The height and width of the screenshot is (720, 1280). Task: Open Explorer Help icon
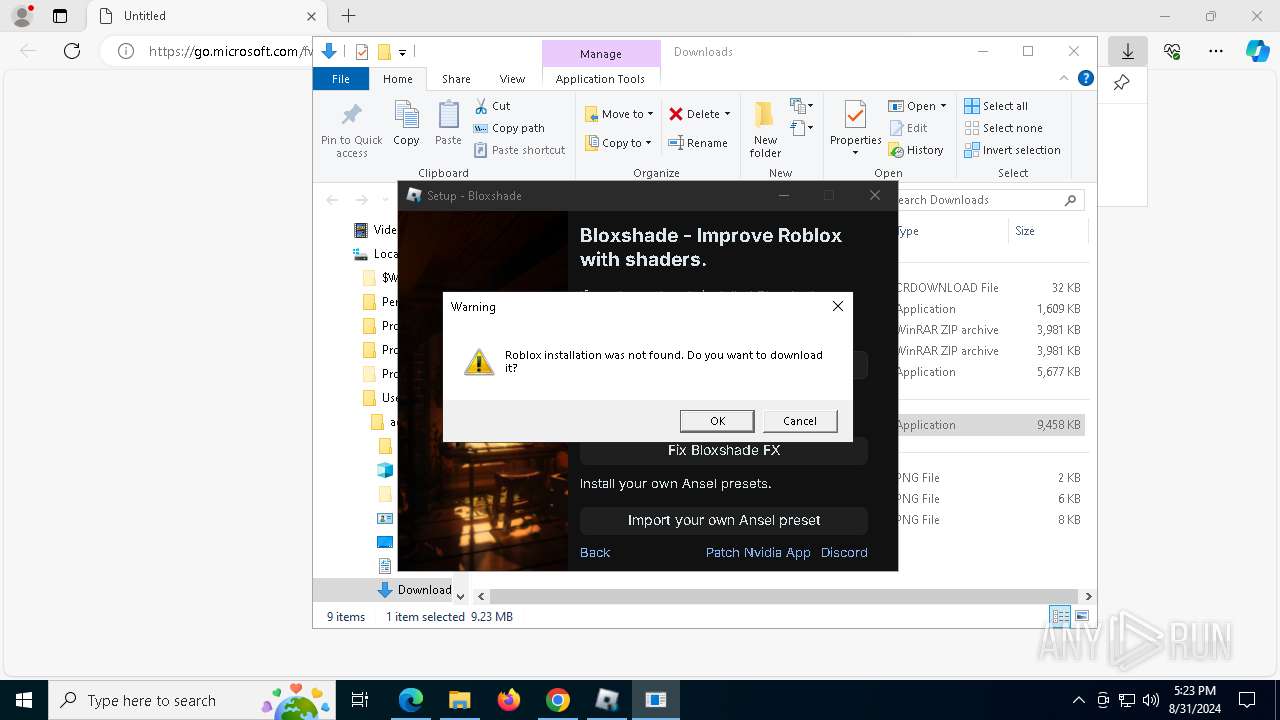click(x=1085, y=78)
